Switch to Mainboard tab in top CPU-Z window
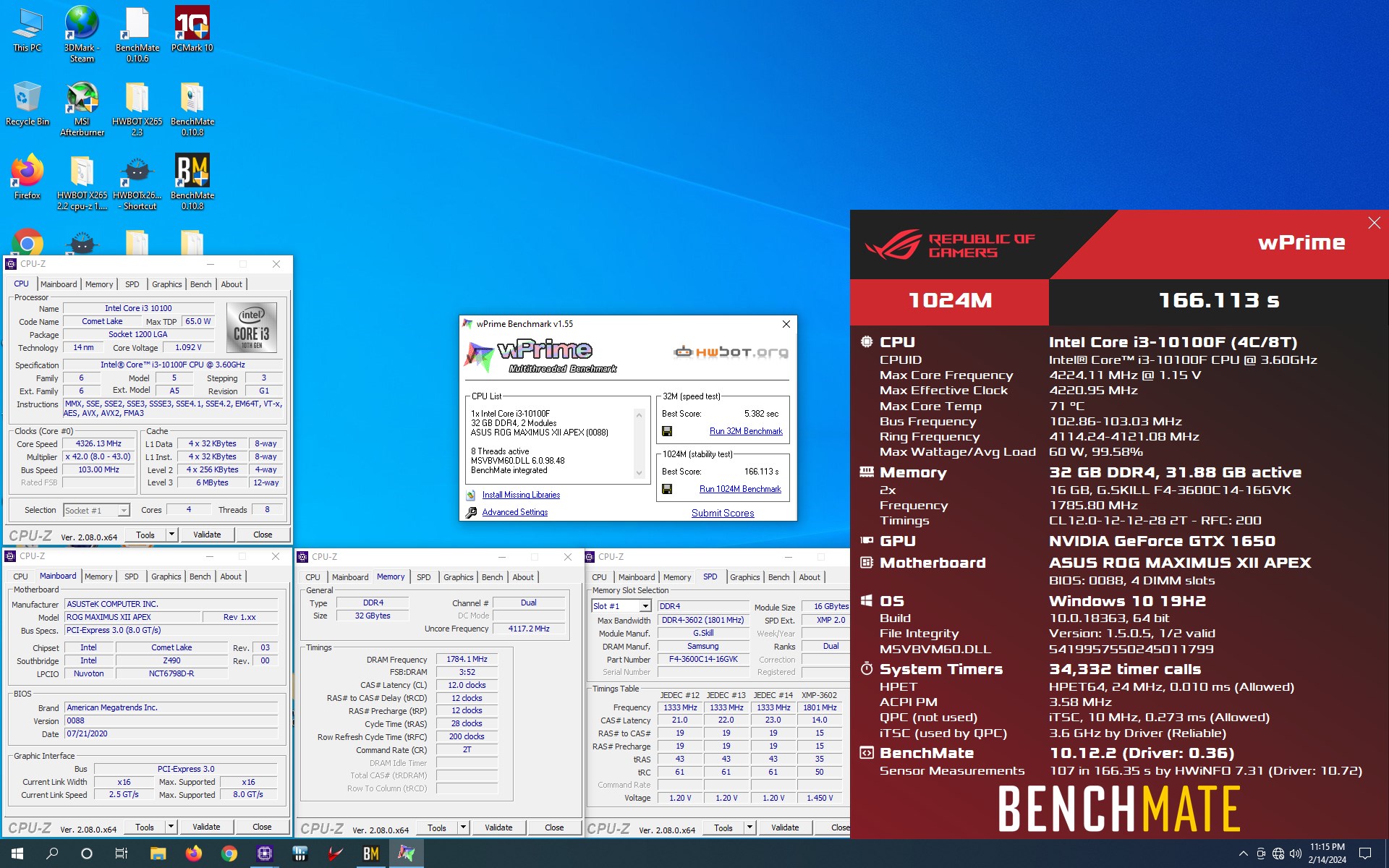The height and width of the screenshot is (868, 1389). coord(59,284)
